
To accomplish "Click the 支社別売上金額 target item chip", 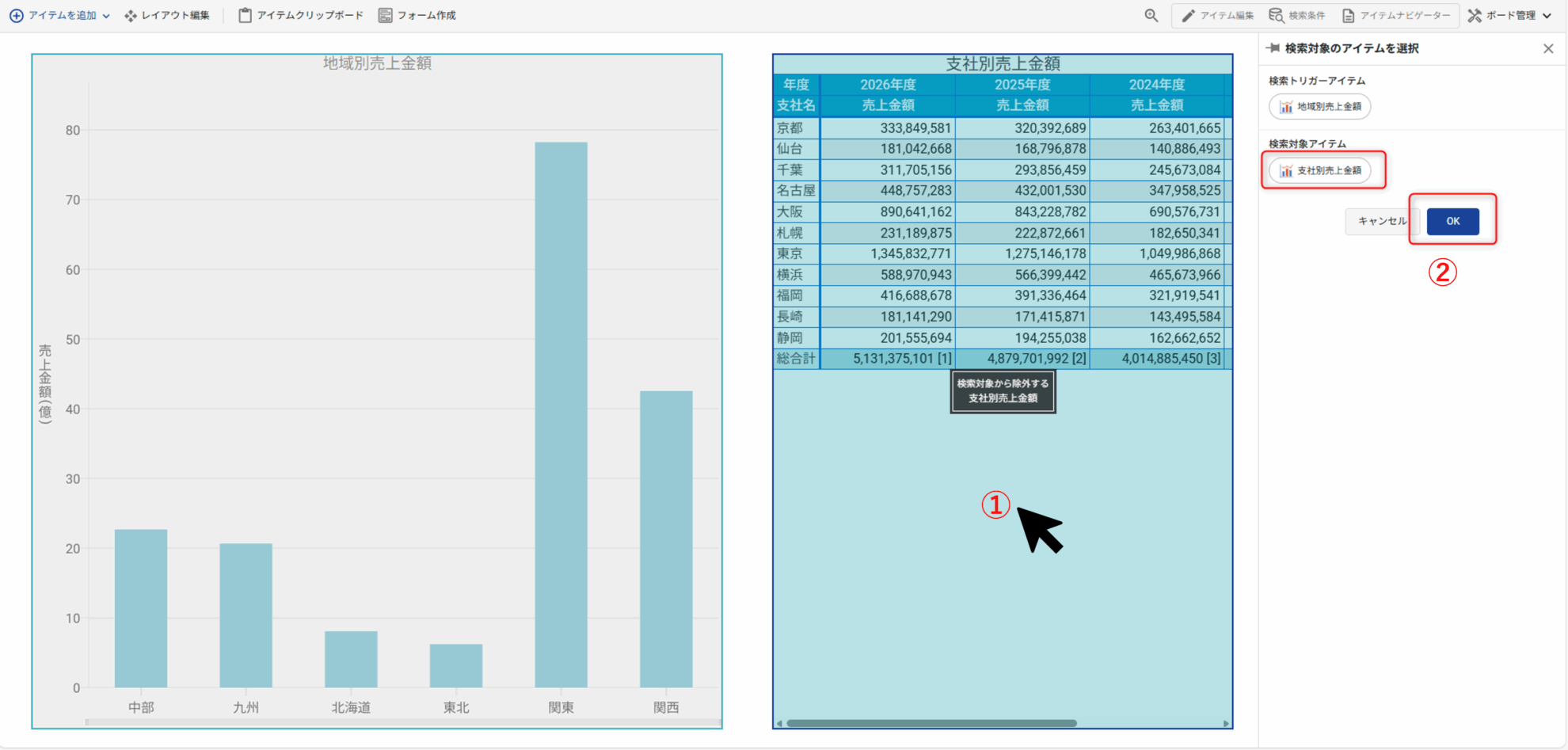I will click(1320, 170).
